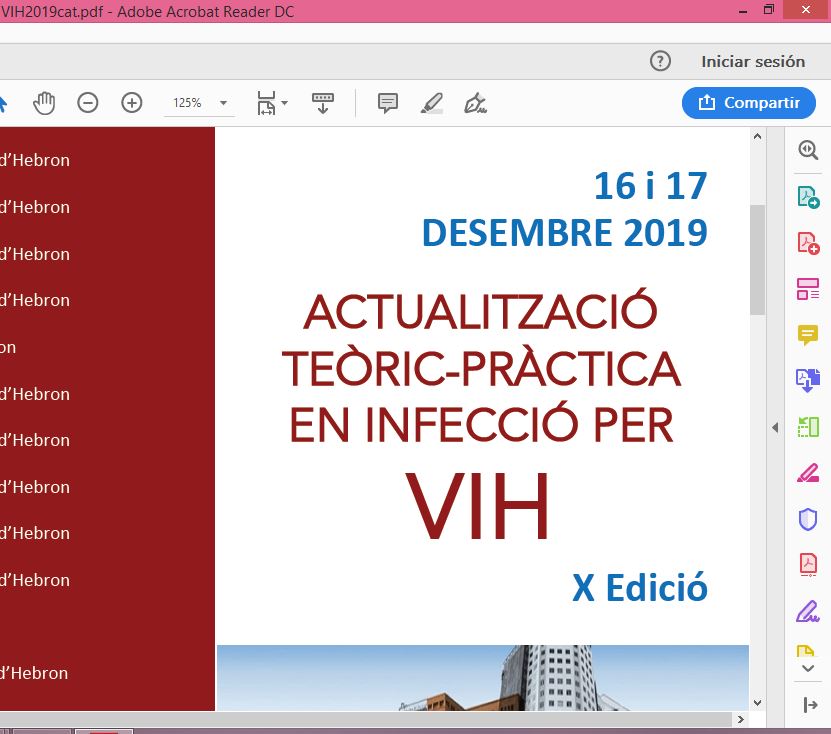831x734 pixels.
Task: Click the zoom out minus button
Action: [x=88, y=103]
